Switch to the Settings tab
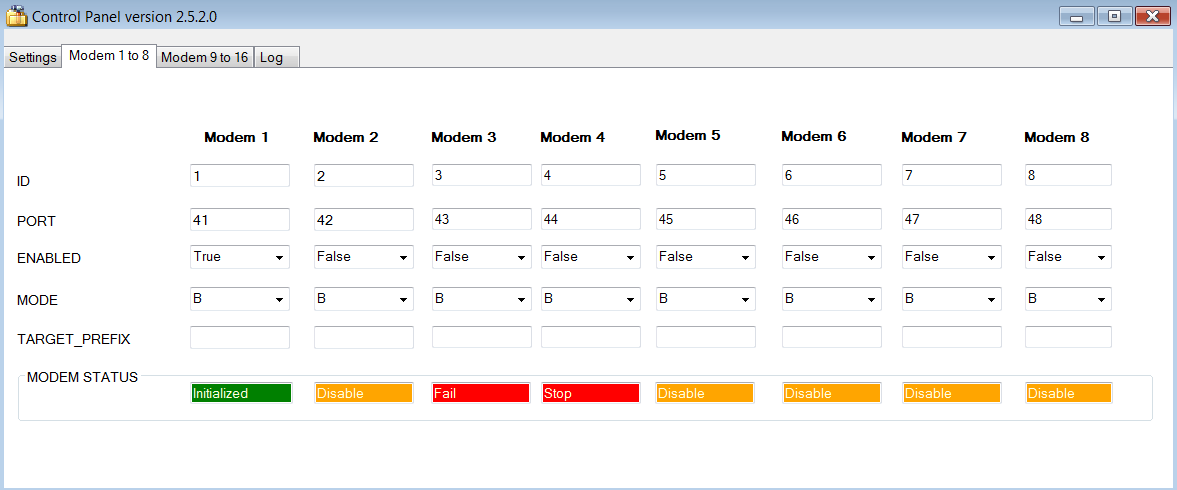The height and width of the screenshot is (490, 1177). tap(33, 57)
